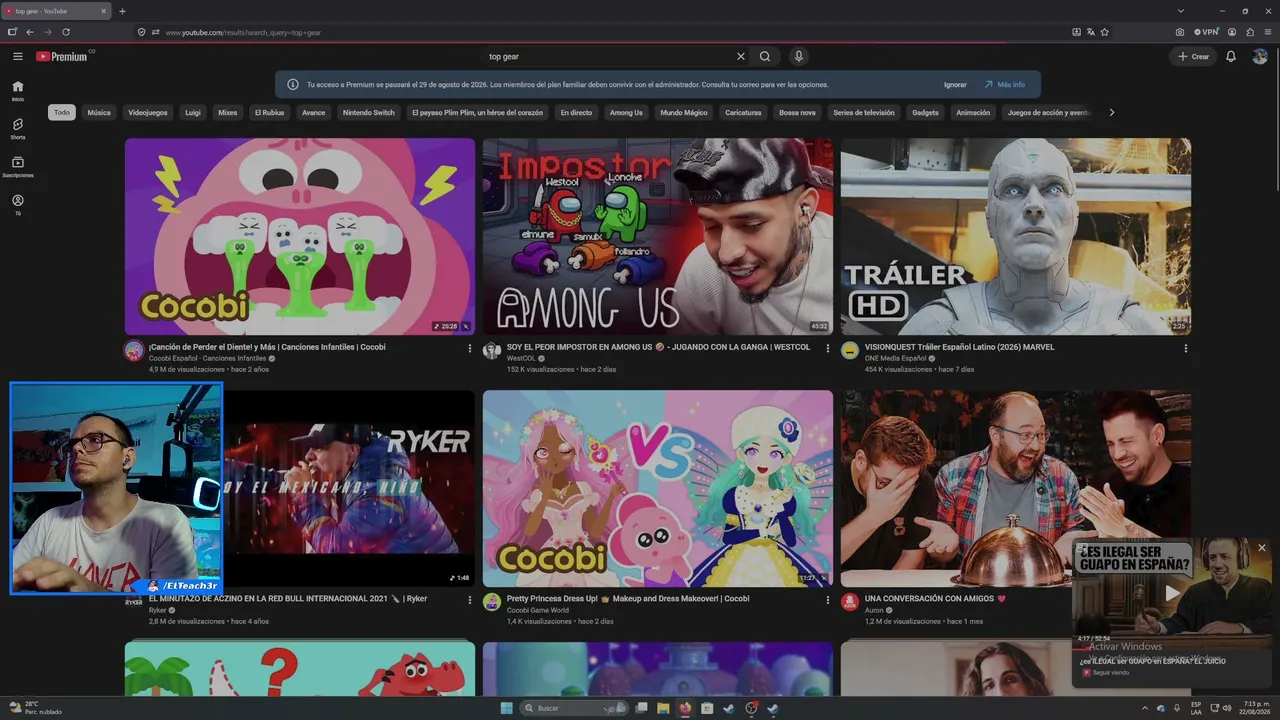The width and height of the screenshot is (1280, 720).
Task: Play the miniplayer video
Action: tap(1173, 592)
